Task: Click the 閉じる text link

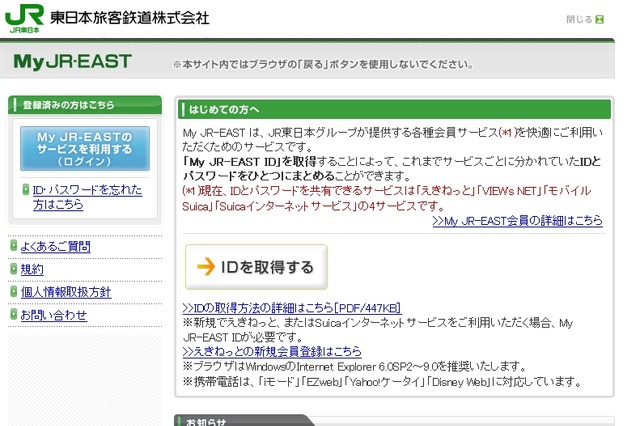Action: coord(579,19)
